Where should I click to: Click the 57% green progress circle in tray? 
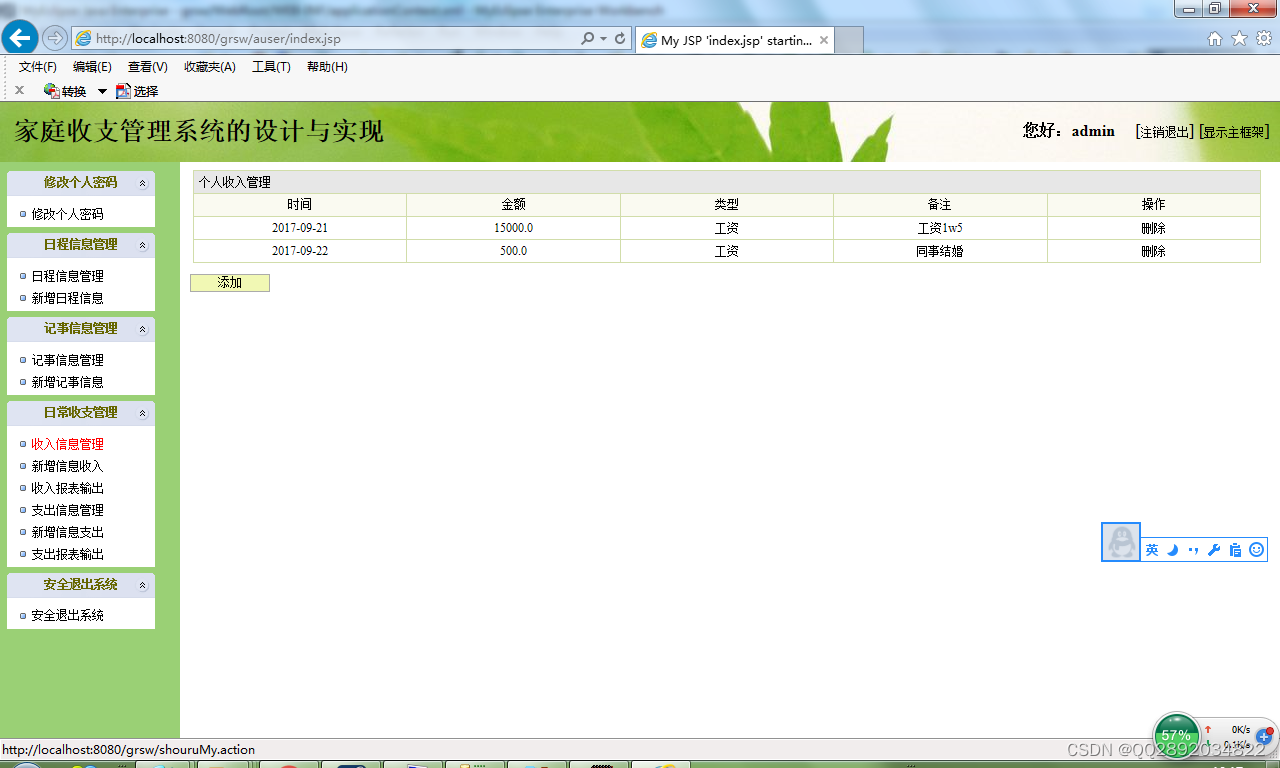(x=1176, y=735)
